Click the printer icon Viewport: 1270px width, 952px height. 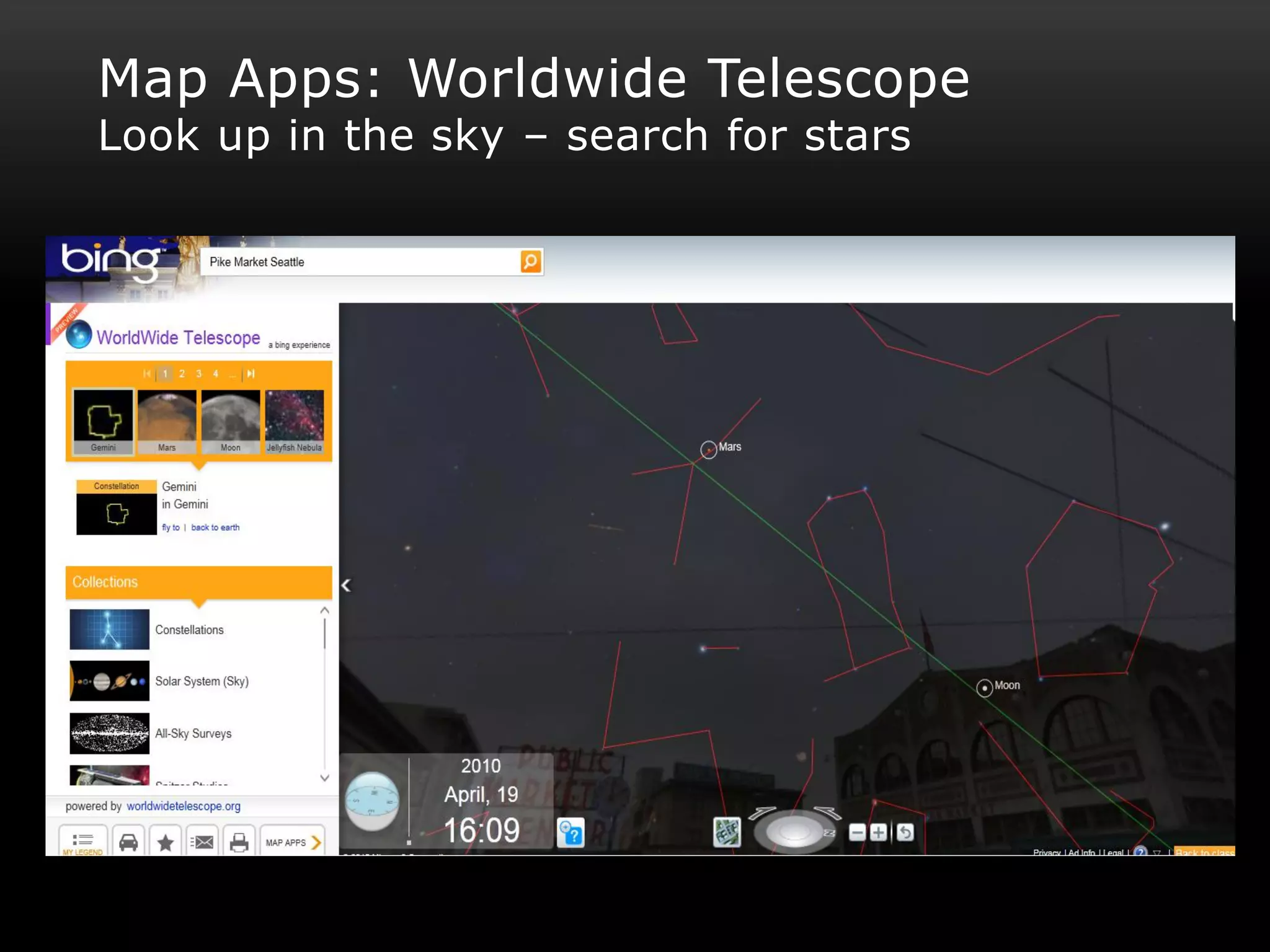(x=239, y=842)
